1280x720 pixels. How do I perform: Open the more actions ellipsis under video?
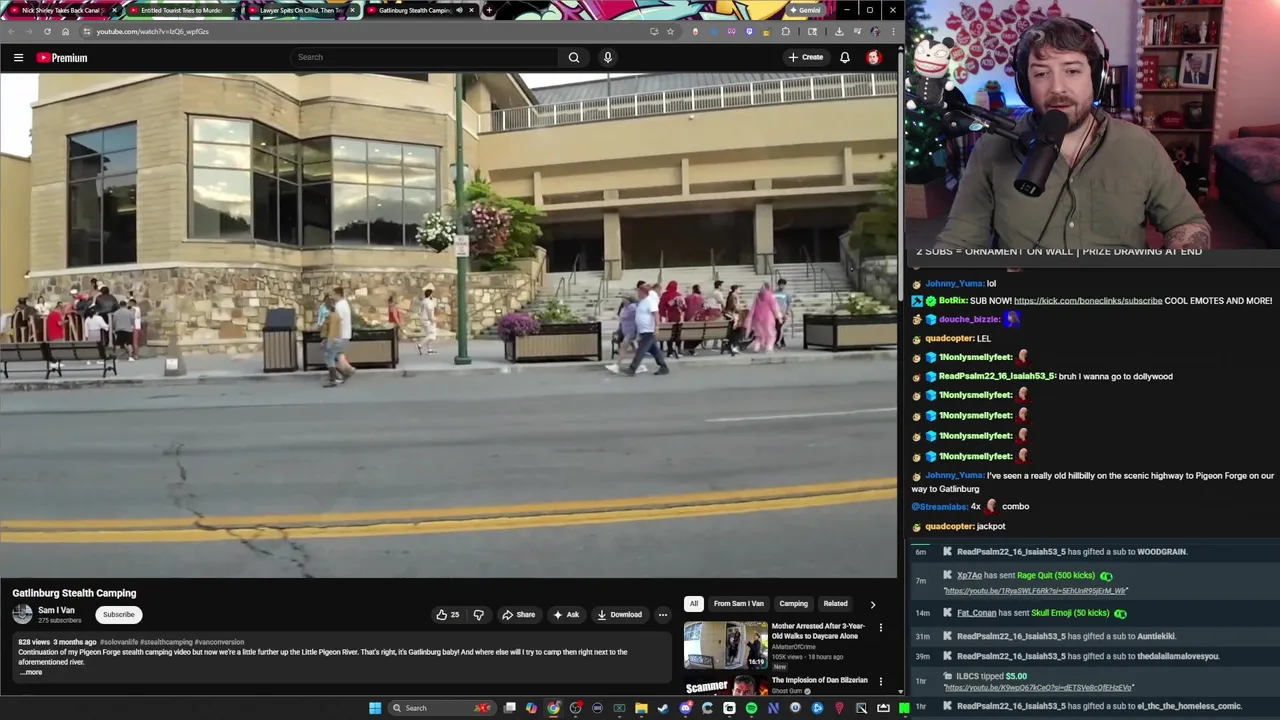pos(662,615)
